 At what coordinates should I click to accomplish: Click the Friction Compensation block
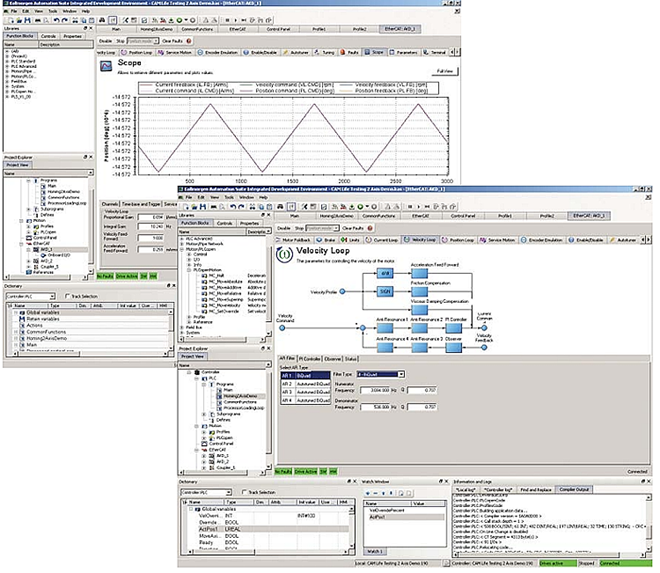(419, 291)
